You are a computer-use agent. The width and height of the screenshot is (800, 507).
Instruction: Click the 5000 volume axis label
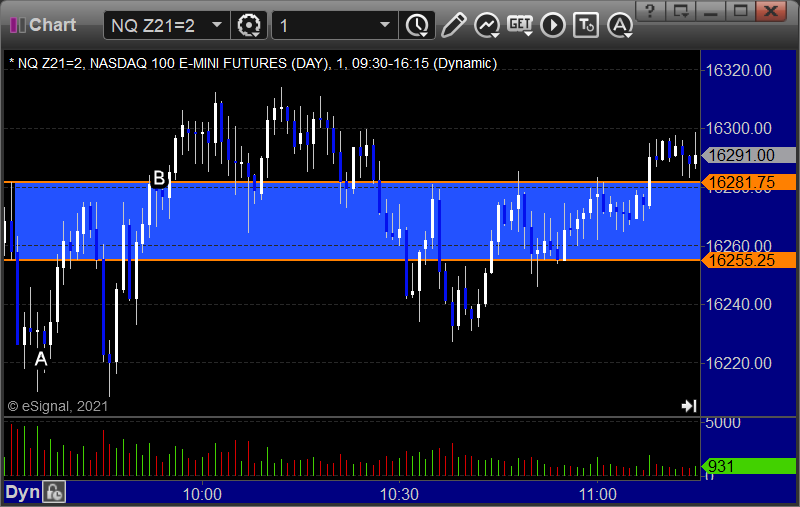tap(722, 423)
